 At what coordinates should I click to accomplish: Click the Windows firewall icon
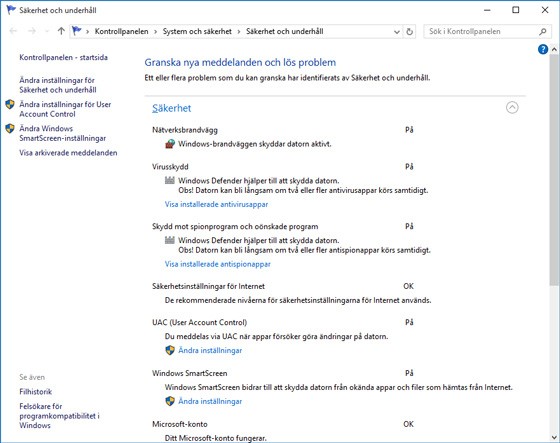pyautogui.click(x=170, y=144)
